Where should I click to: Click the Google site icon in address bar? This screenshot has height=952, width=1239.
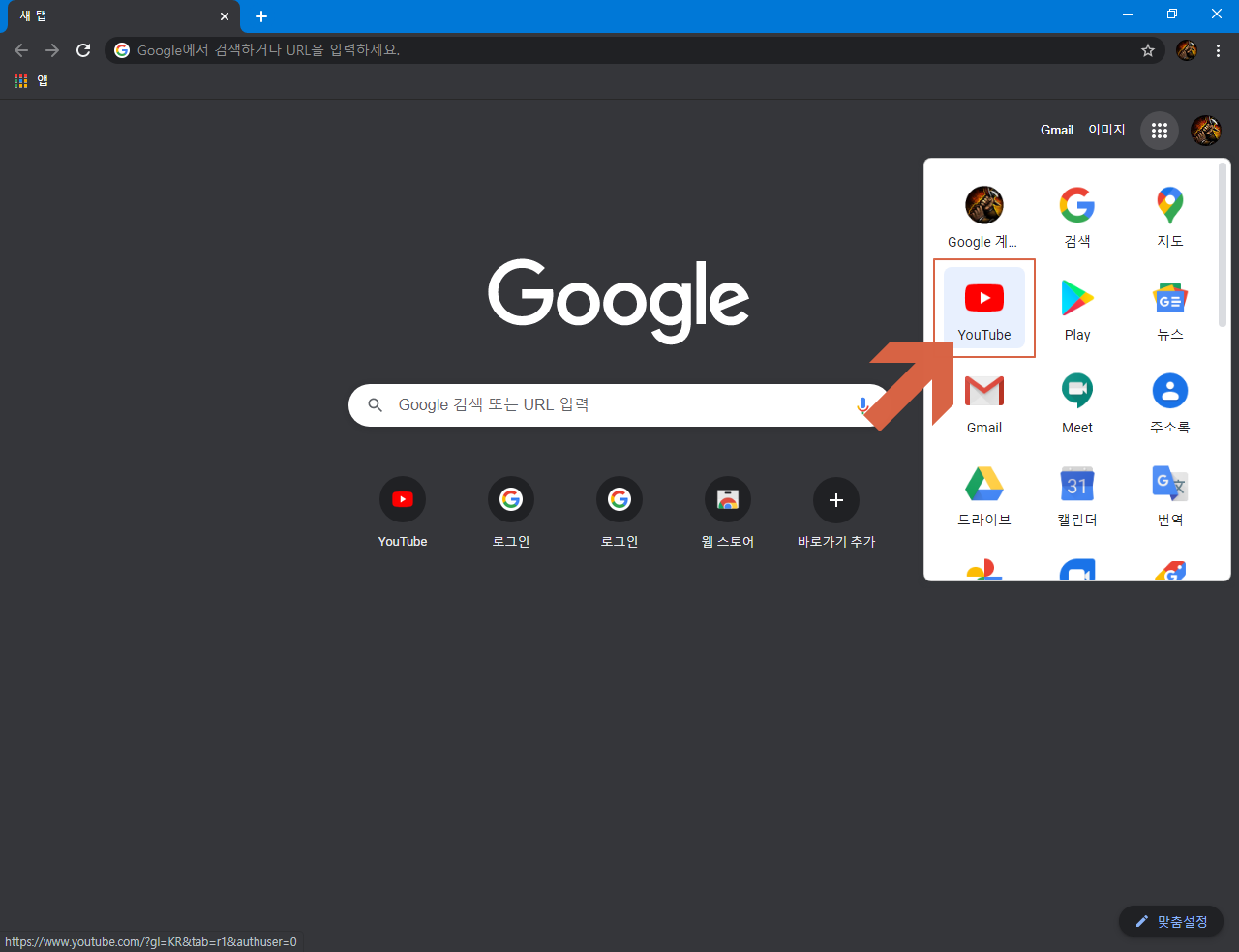[x=122, y=50]
